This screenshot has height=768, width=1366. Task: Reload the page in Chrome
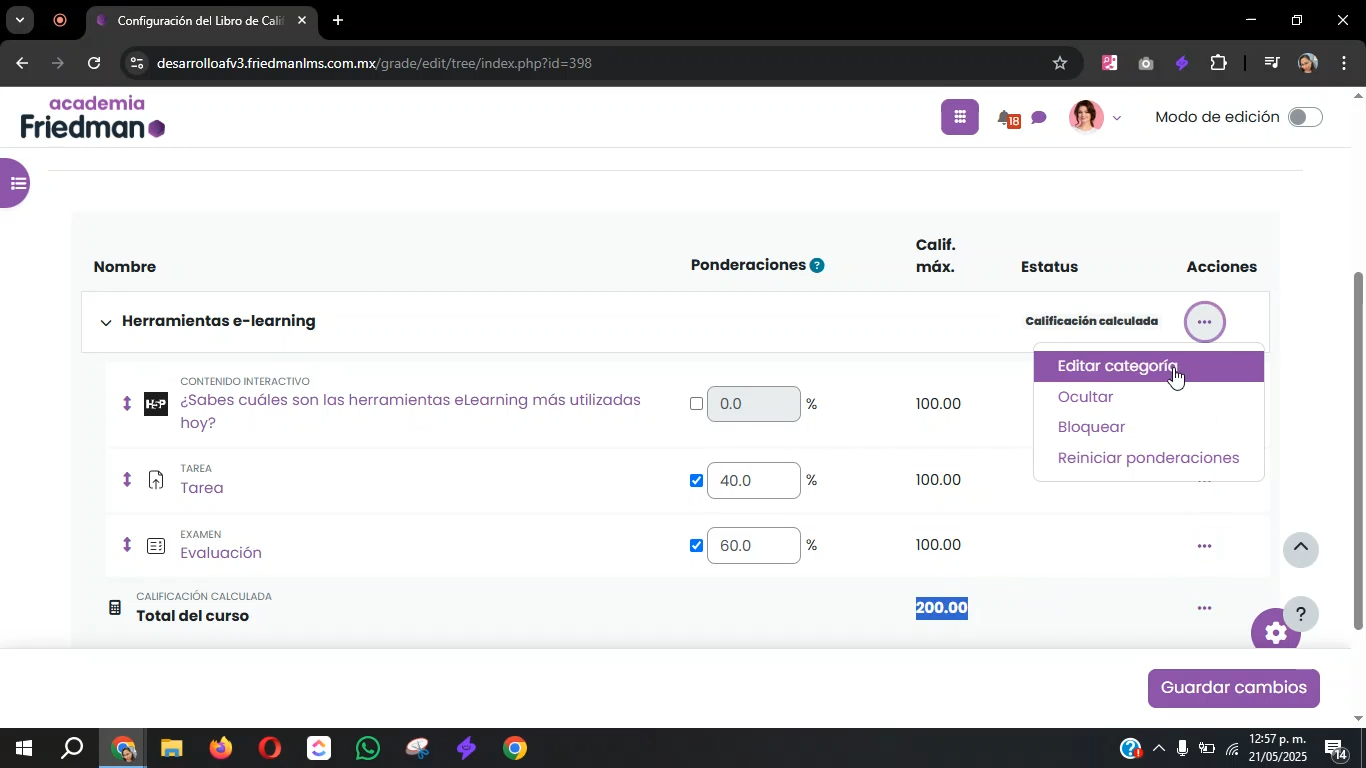point(94,63)
